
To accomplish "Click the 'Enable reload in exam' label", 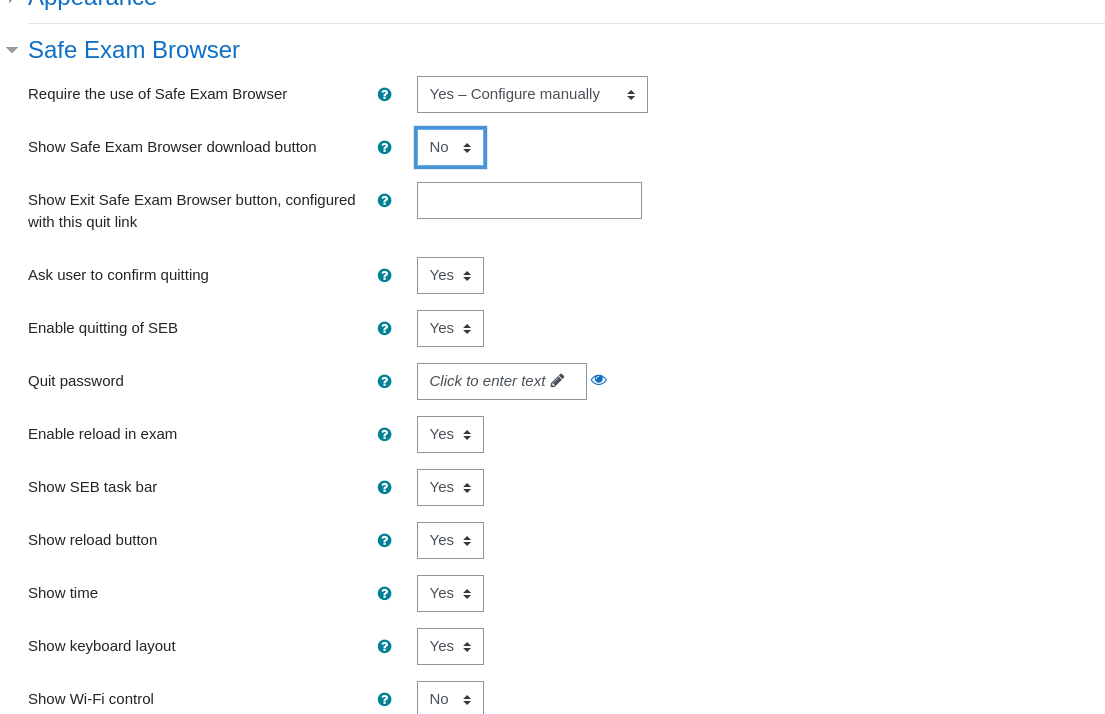I will (103, 434).
